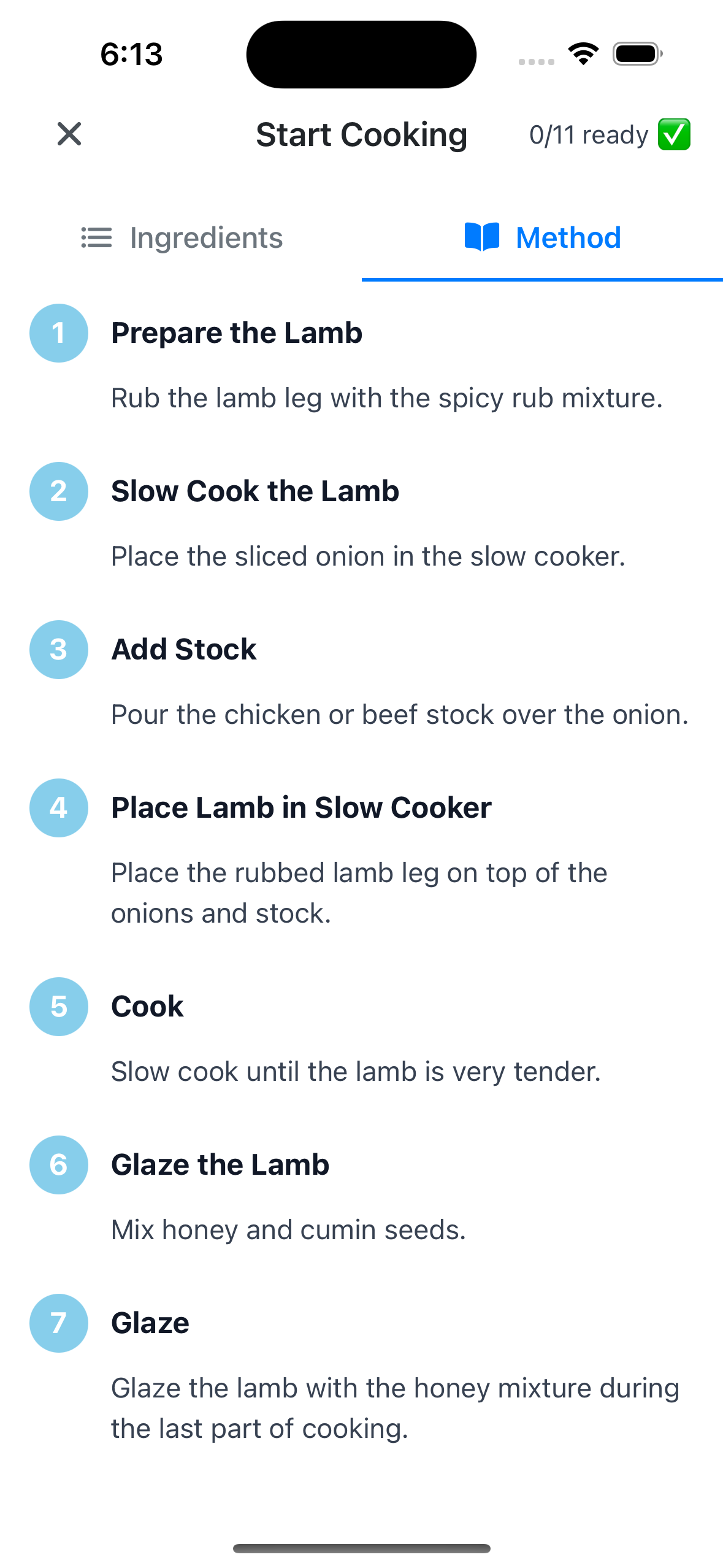723x1568 pixels.
Task: Expand the Add Stock step details
Action: tap(184, 649)
